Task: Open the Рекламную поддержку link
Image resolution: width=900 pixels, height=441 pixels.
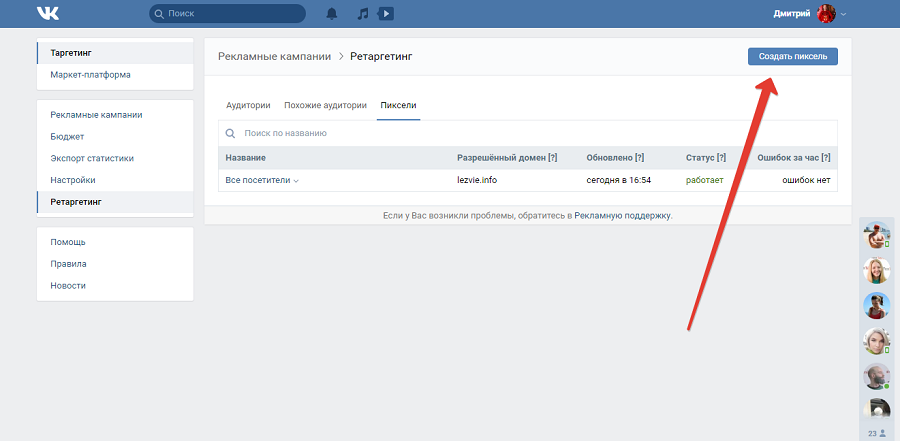Action: pyautogui.click(x=622, y=216)
